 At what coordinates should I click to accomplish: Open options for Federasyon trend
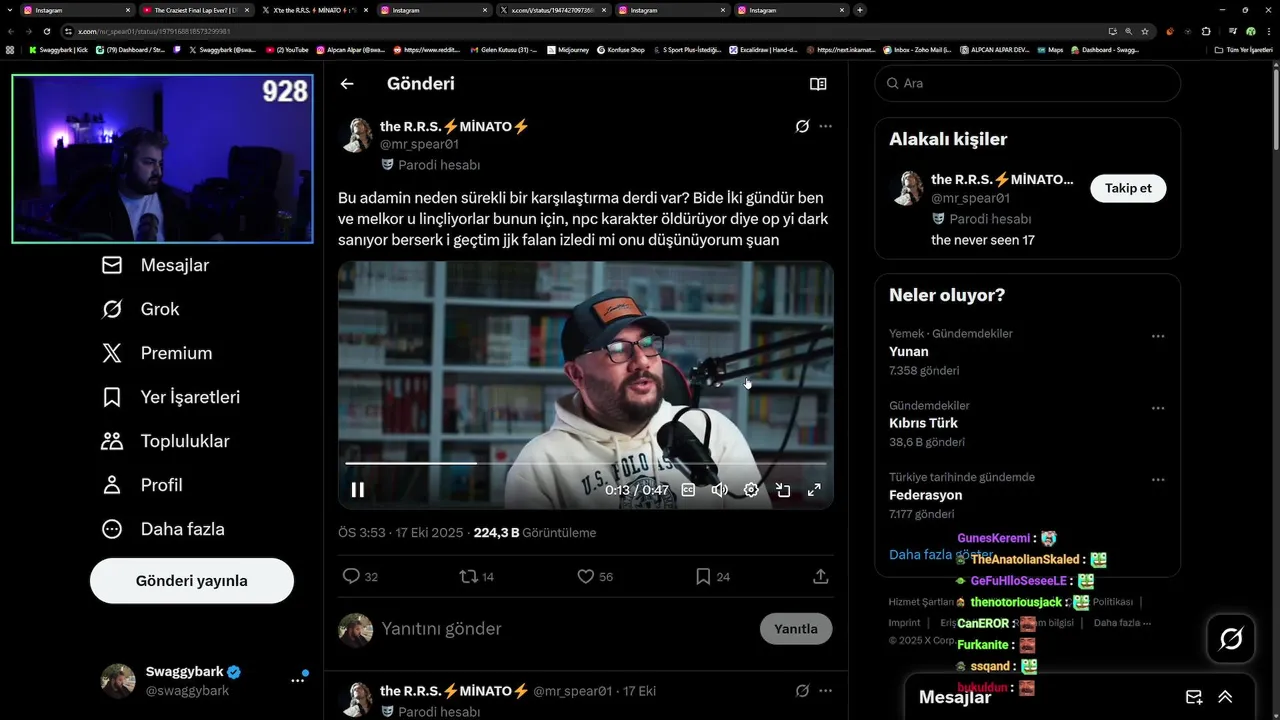point(1158,480)
